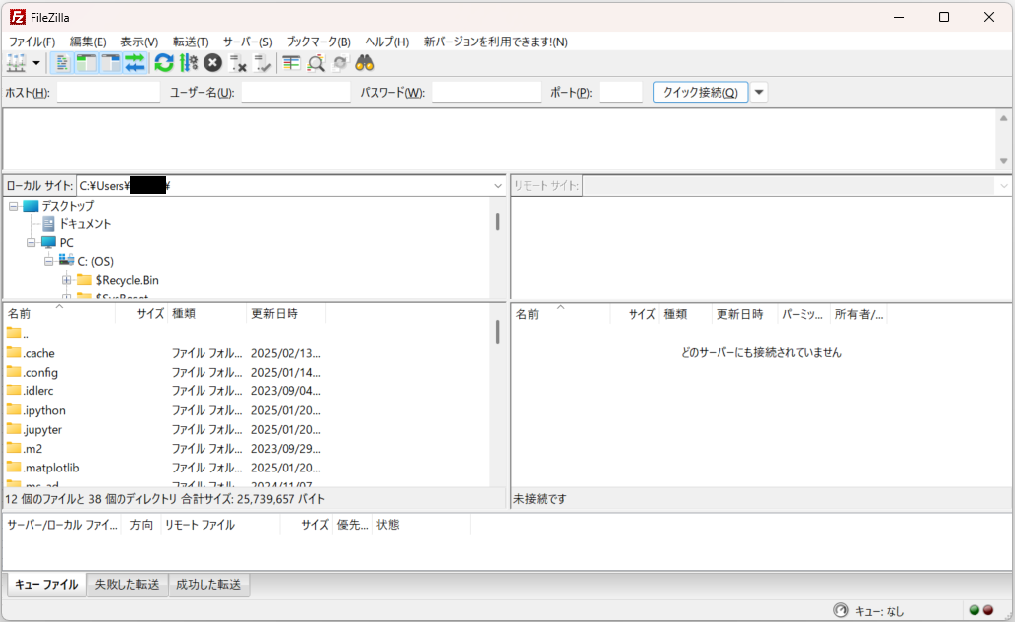Screen dimensions: 1015x622
Task: Toggle processing of the transfer queue
Action: (x=189, y=63)
